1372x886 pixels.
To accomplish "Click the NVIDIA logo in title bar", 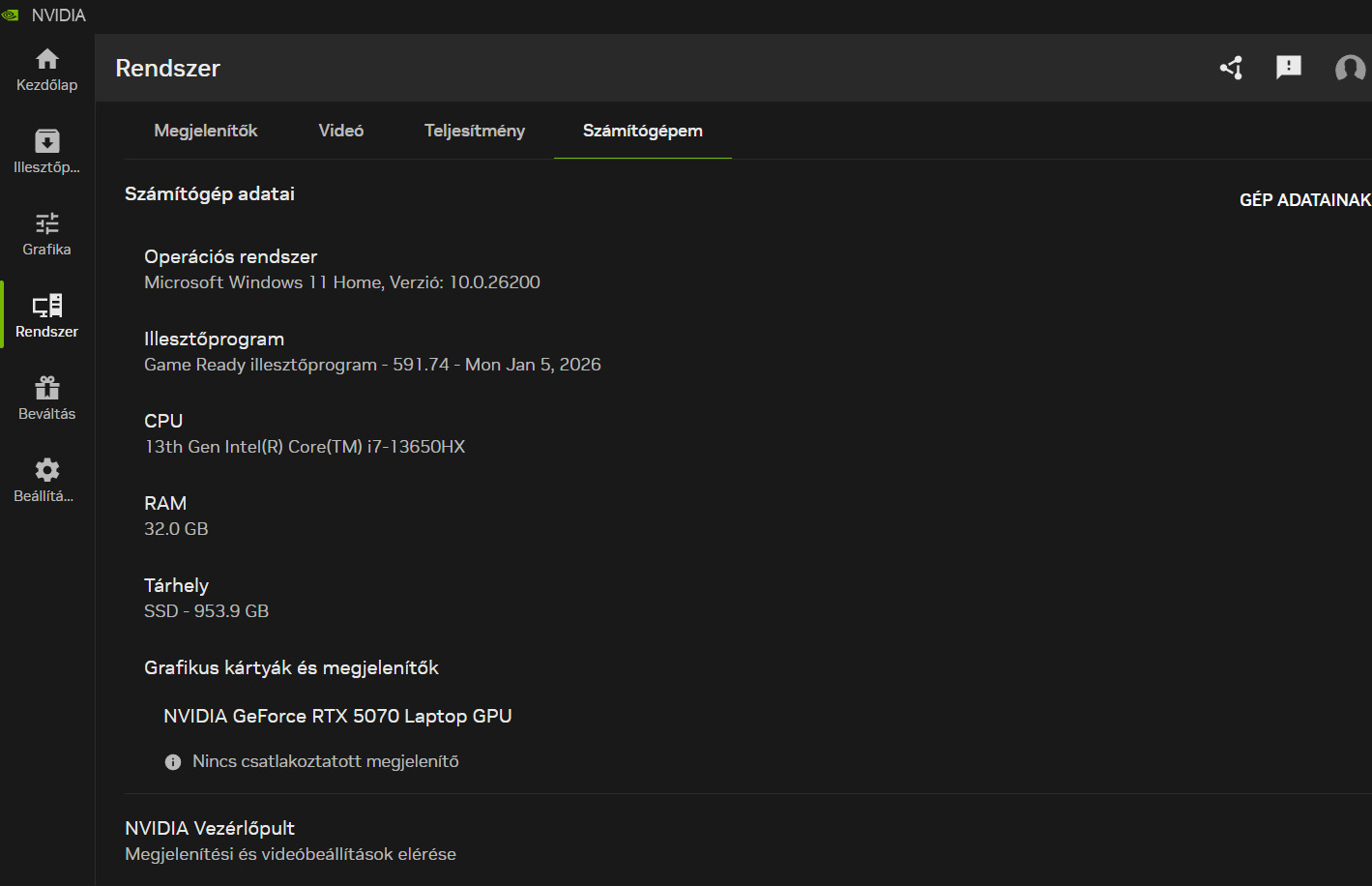I will (11, 15).
